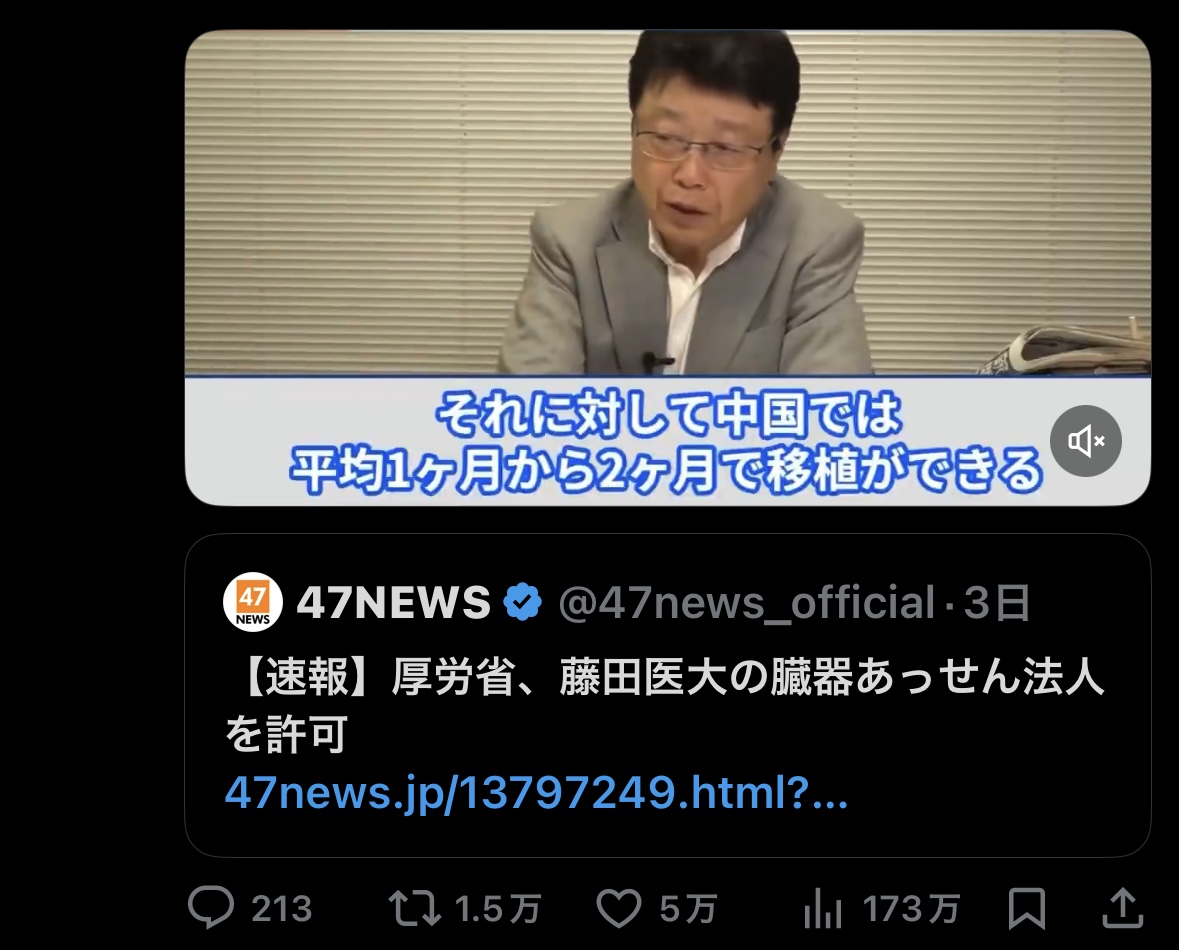The width and height of the screenshot is (1179, 950).
Task: Open the share arrow icon
Action: 1123,908
